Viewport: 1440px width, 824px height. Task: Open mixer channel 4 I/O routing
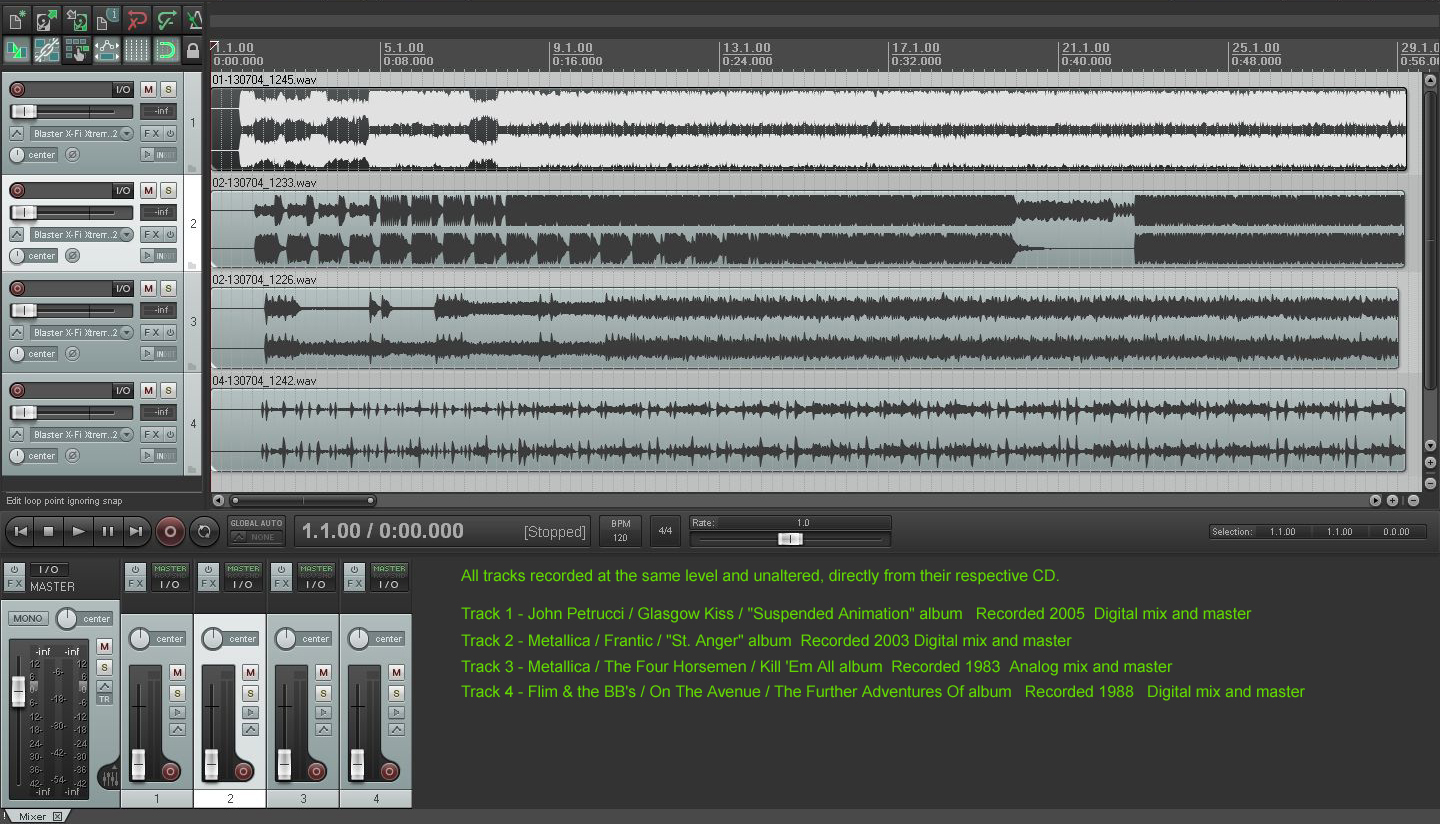point(389,584)
